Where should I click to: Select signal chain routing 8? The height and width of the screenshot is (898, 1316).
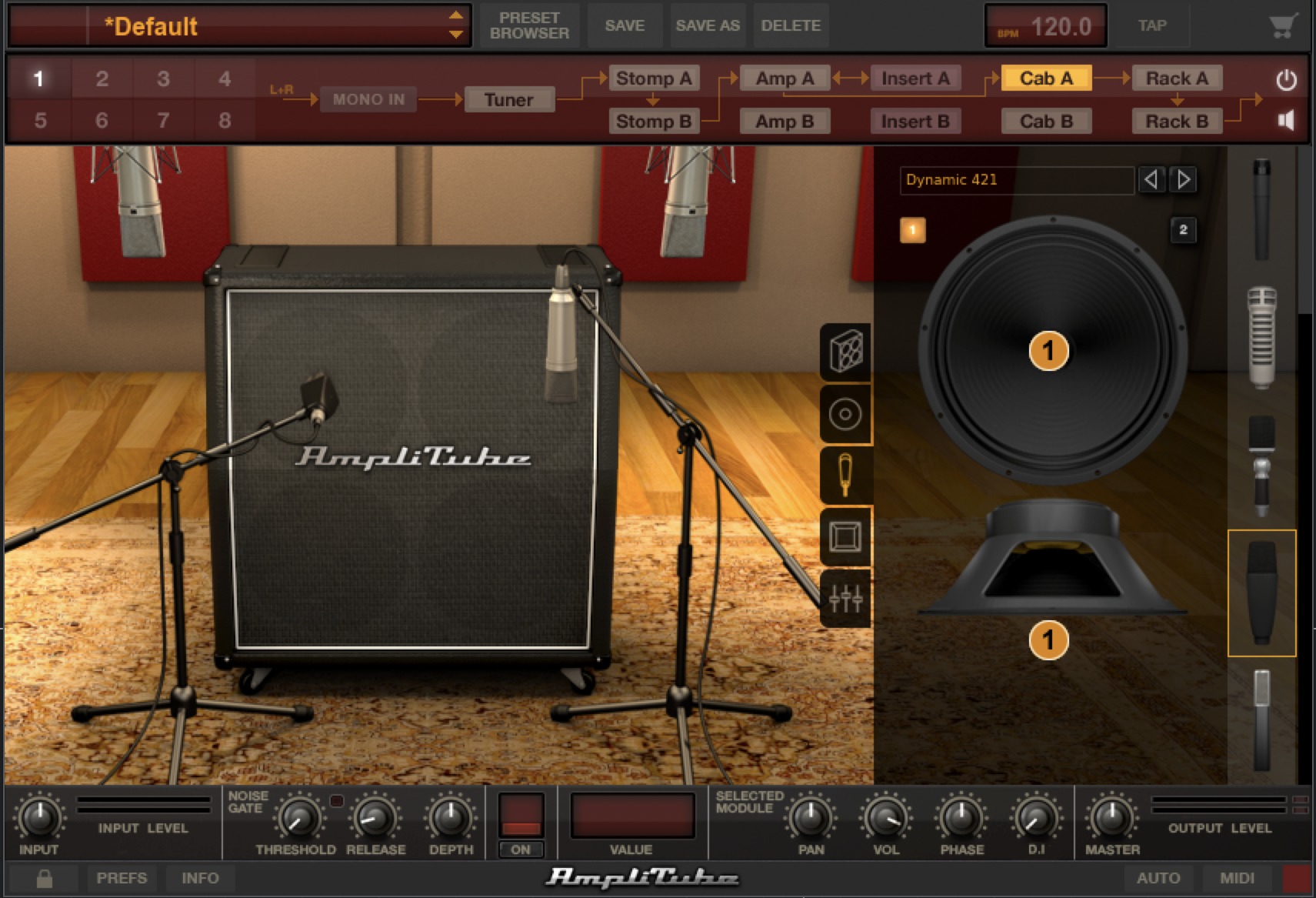225,121
